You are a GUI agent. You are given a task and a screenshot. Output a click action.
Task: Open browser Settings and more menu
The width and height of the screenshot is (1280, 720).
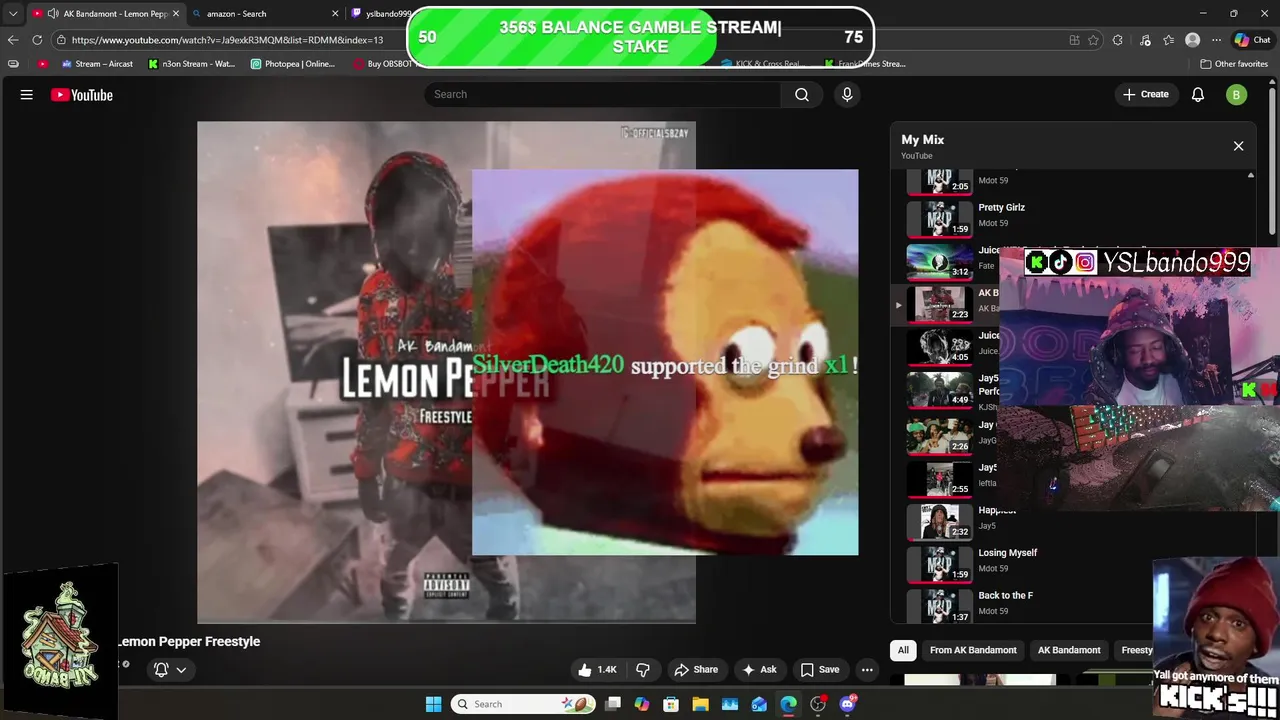pos(1216,40)
